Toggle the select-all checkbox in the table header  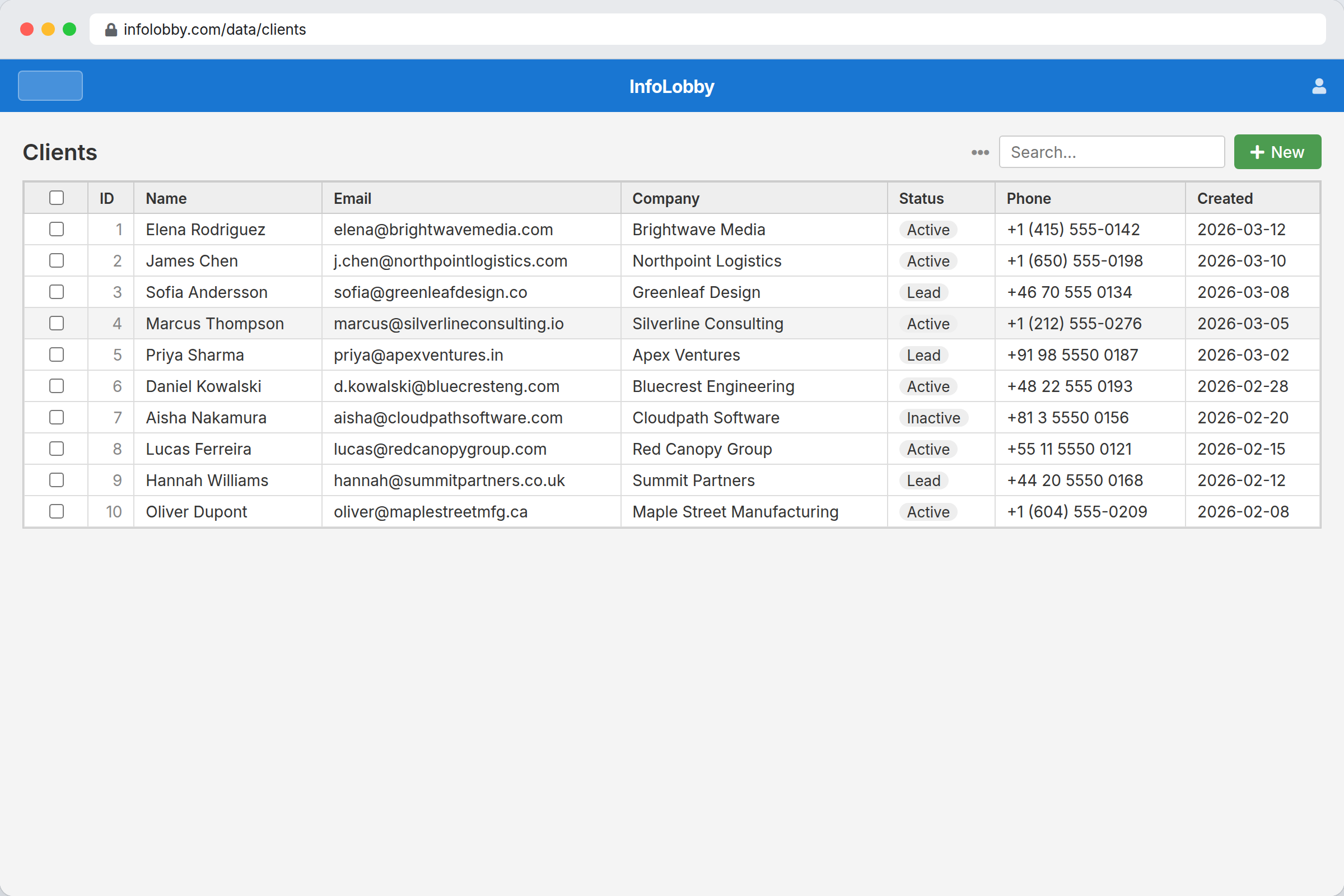[56, 197]
